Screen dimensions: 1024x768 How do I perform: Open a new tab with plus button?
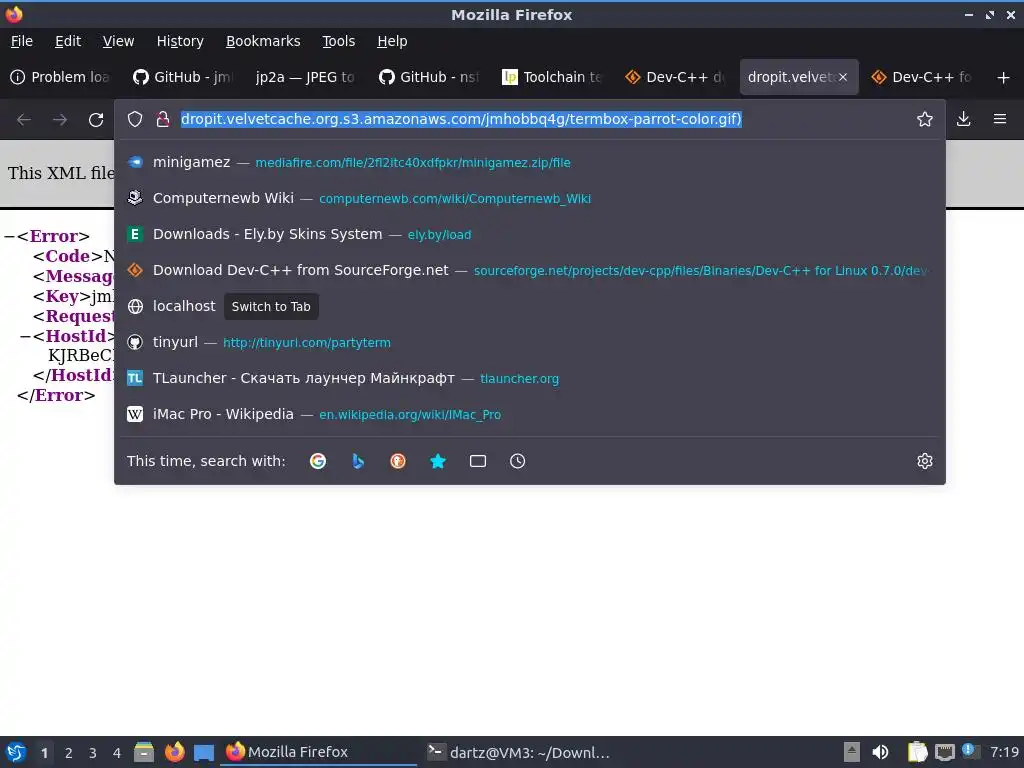(1004, 78)
